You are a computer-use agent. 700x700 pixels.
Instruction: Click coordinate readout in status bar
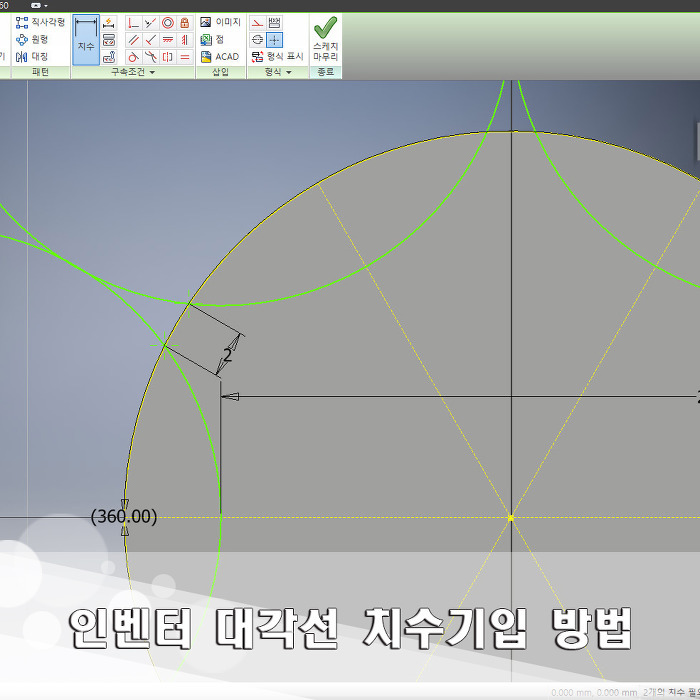[594, 692]
